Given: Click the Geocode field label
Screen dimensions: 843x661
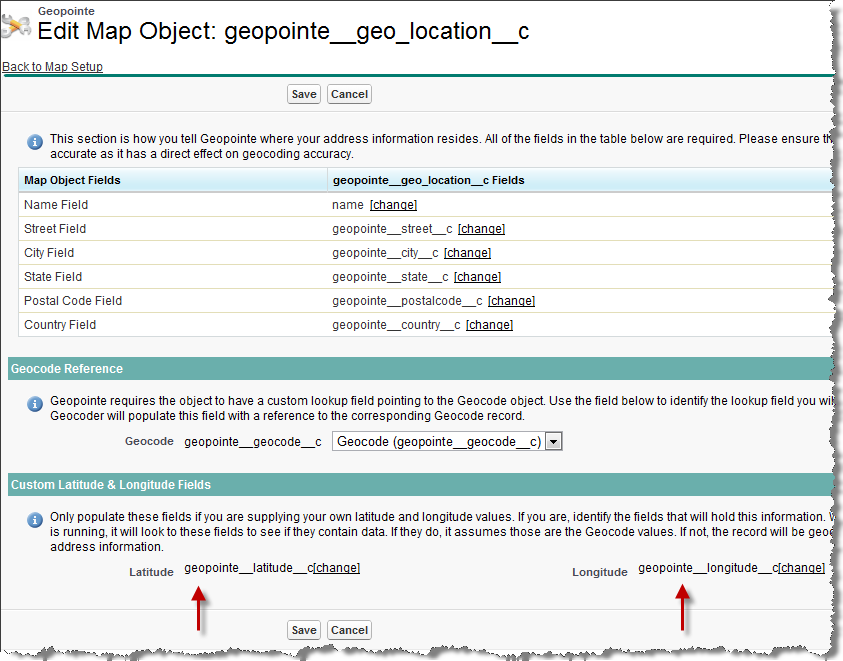Looking at the screenshot, I should [149, 442].
